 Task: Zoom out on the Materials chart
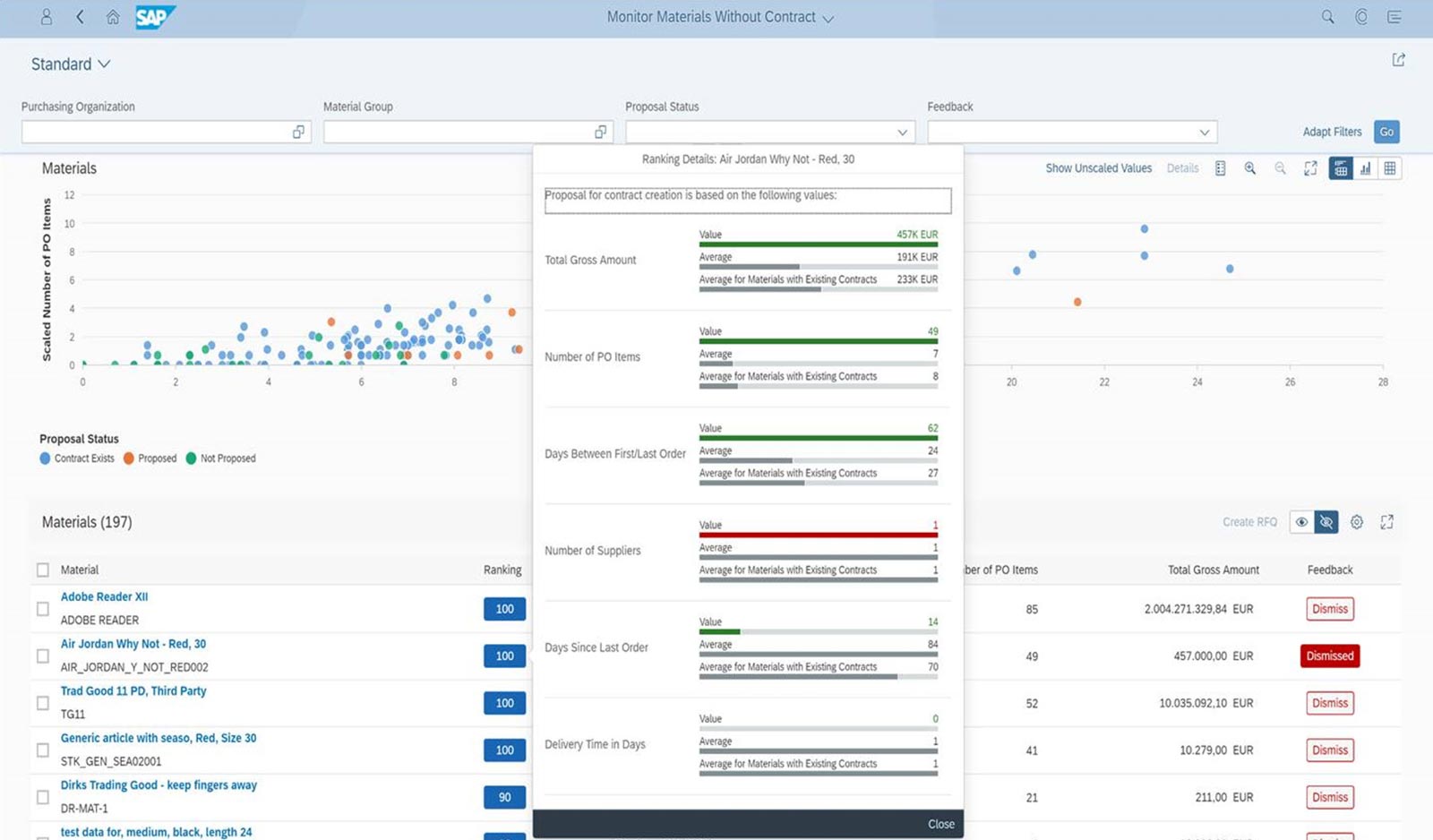click(x=1280, y=168)
